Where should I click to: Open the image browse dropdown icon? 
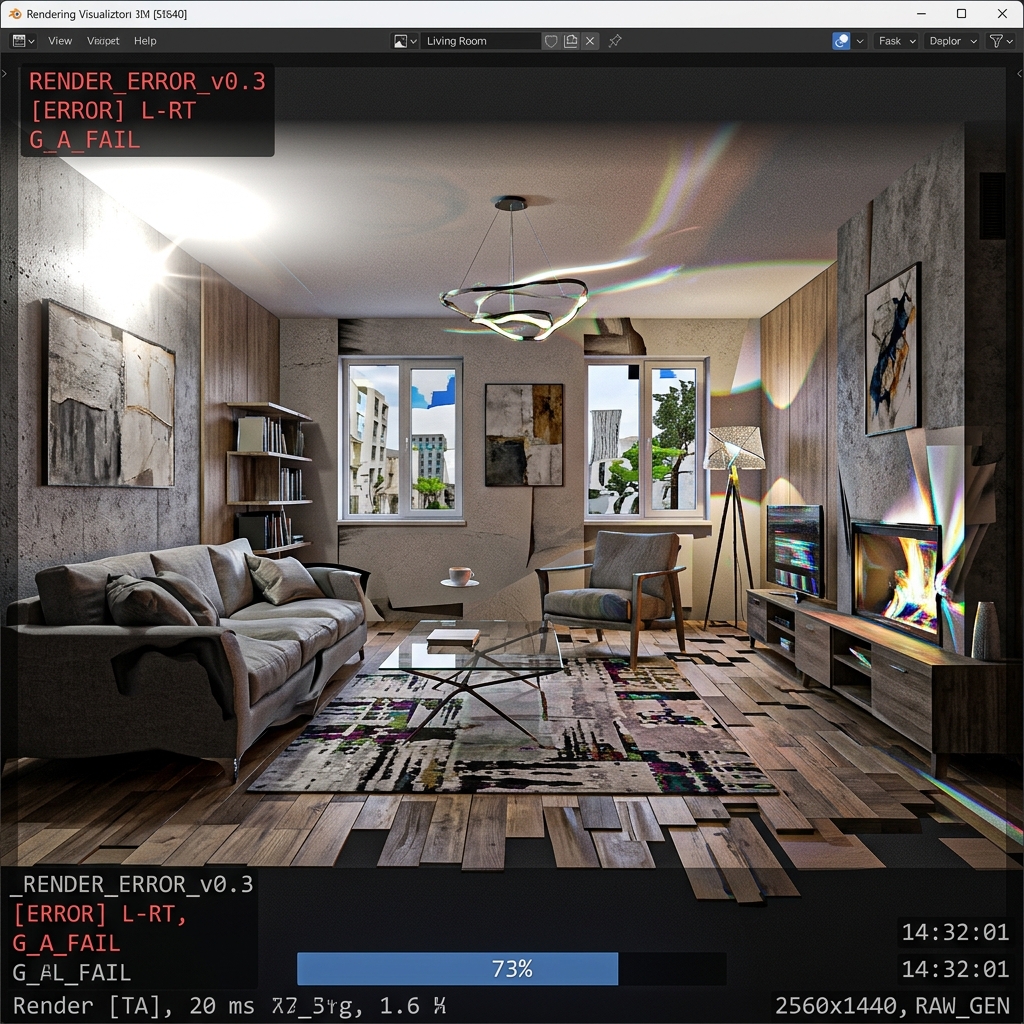(405, 41)
